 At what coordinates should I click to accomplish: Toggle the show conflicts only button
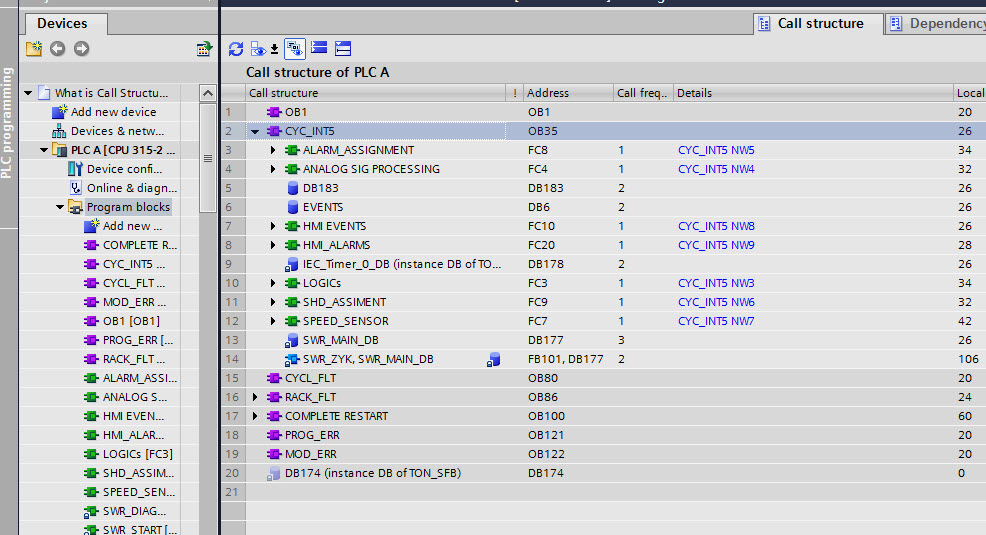click(295, 48)
